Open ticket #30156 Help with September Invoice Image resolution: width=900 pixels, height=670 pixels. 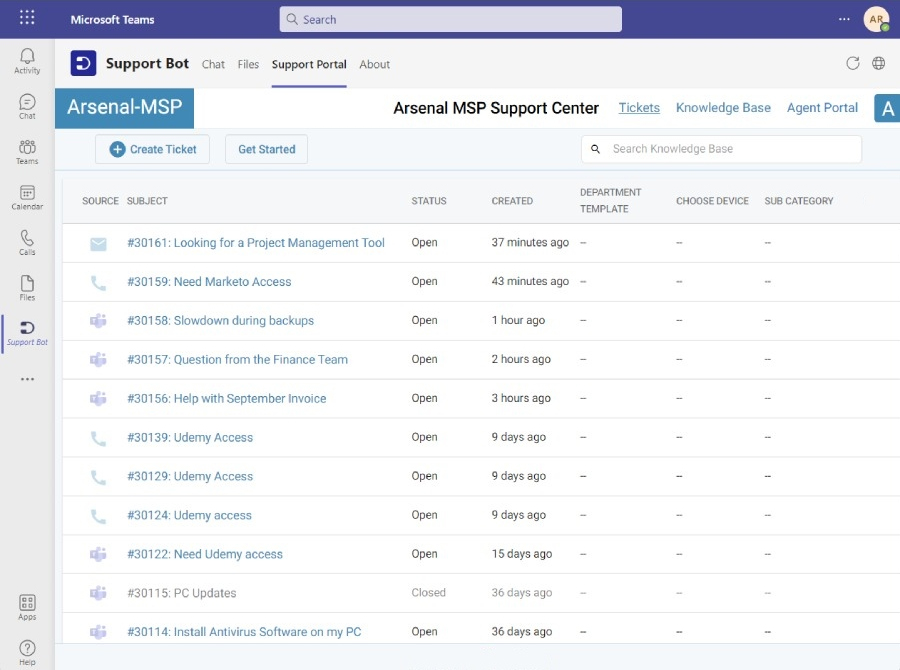point(226,398)
